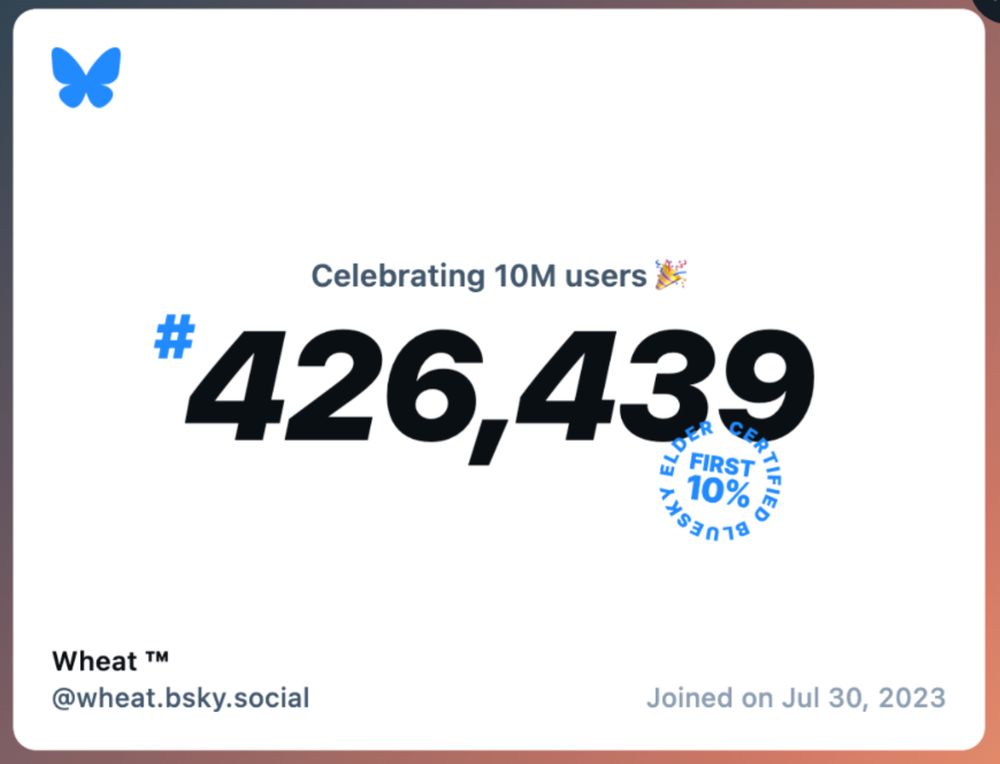Click the circular Certified Bluesky Elder stamp
Viewport: 1000px width, 764px height.
click(x=720, y=480)
